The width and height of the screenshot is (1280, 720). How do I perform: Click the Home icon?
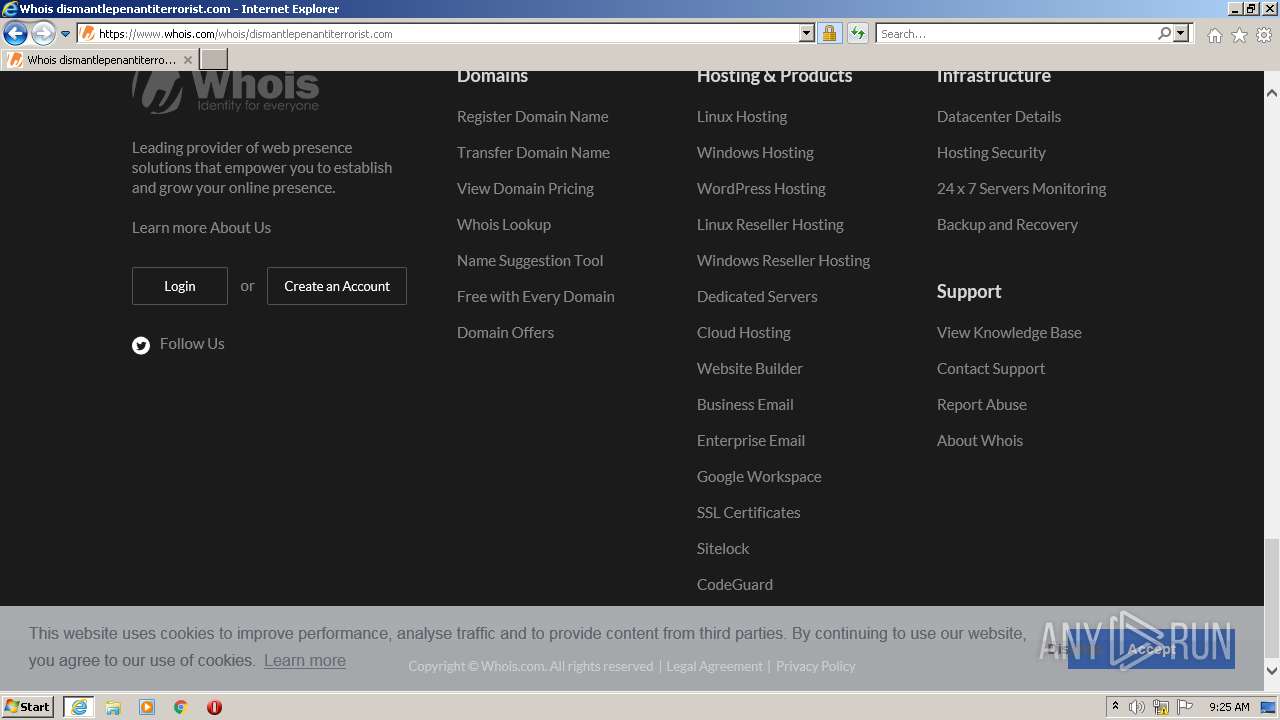point(1214,35)
